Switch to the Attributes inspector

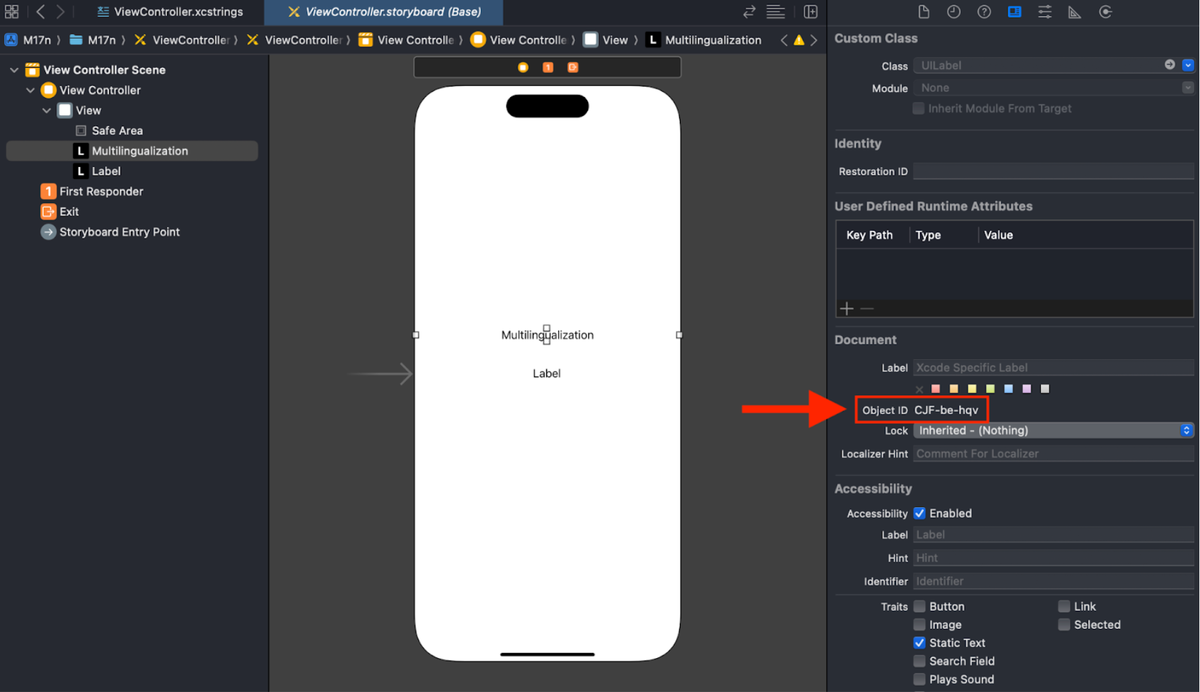click(1044, 12)
